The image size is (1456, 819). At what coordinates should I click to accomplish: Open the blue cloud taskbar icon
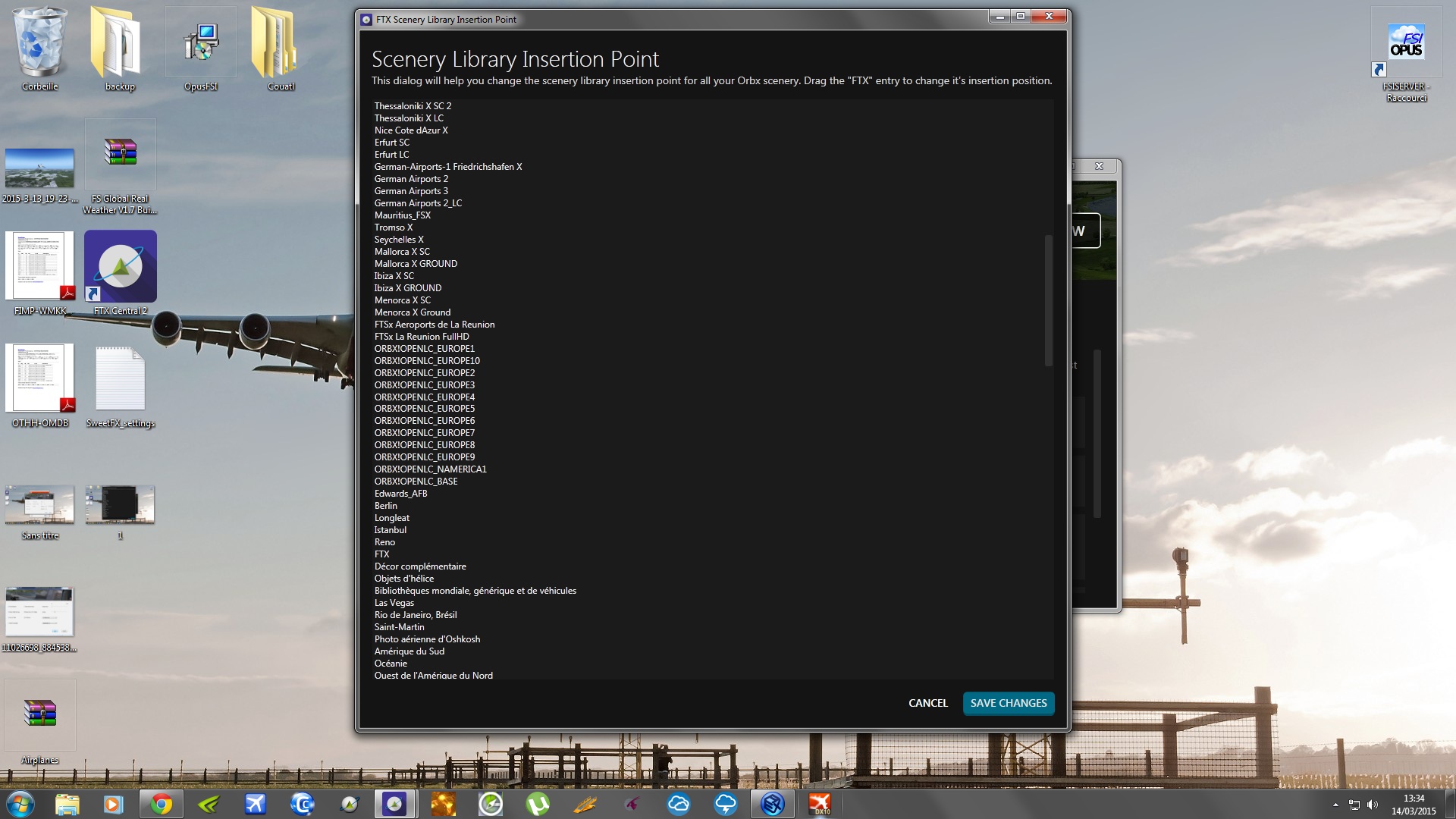pyautogui.click(x=678, y=804)
